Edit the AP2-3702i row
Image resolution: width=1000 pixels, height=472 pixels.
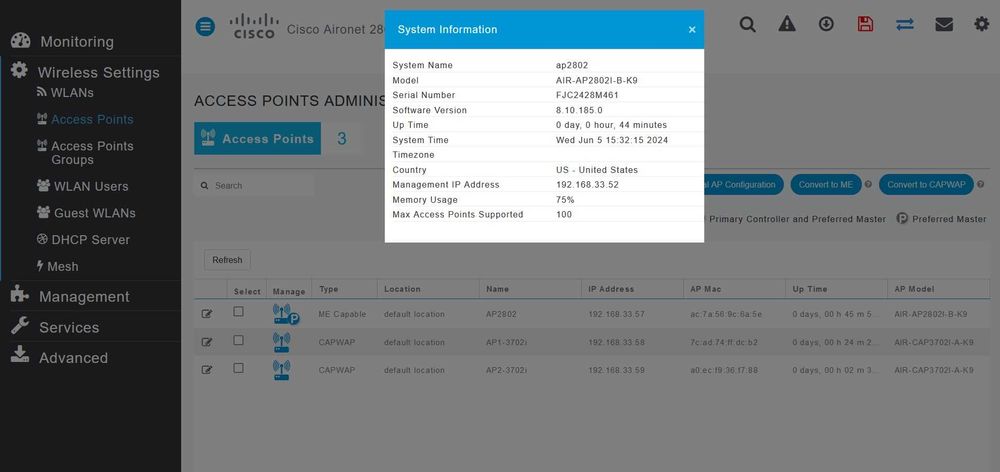[x=207, y=369]
